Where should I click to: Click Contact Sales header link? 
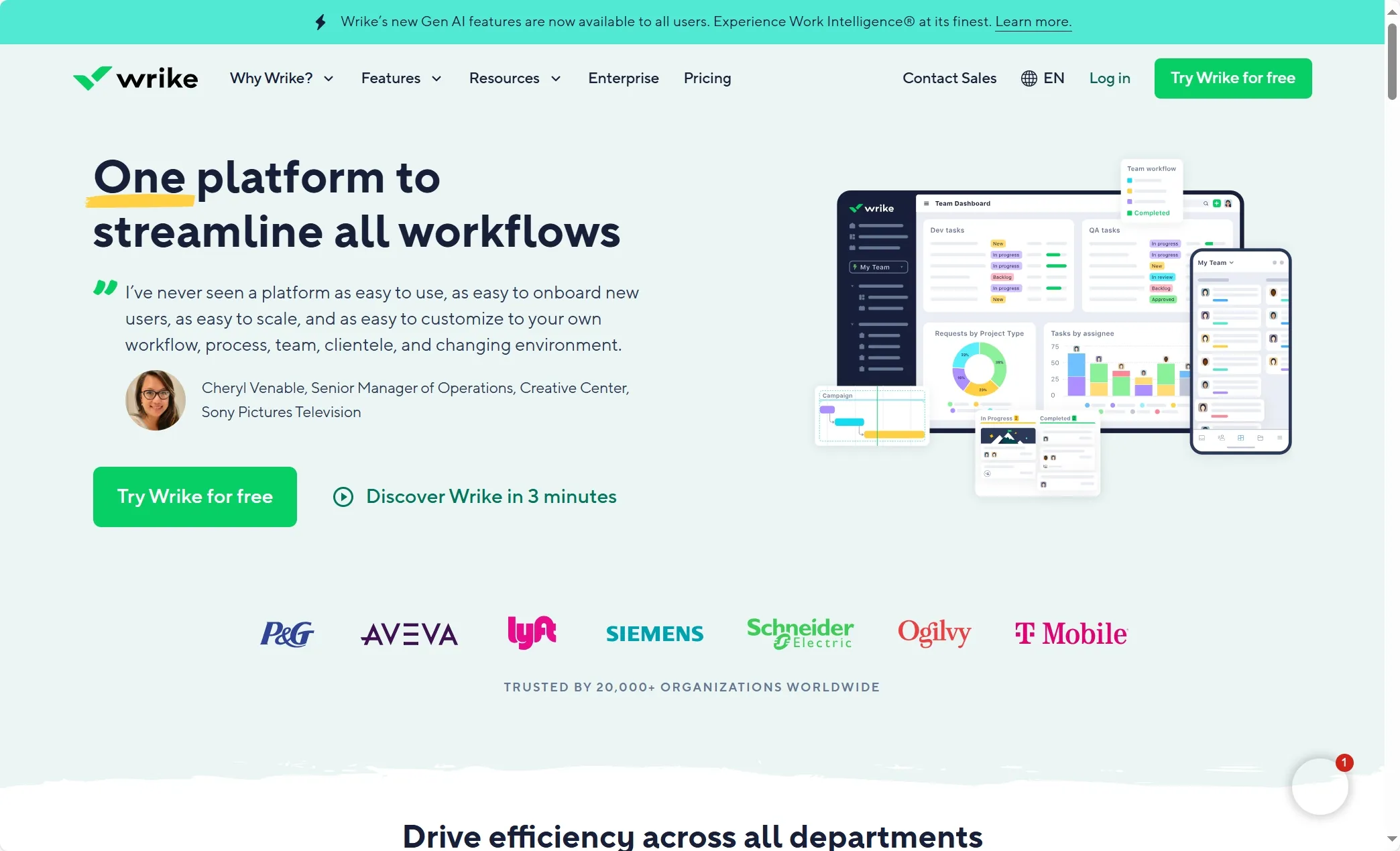pyautogui.click(x=949, y=78)
